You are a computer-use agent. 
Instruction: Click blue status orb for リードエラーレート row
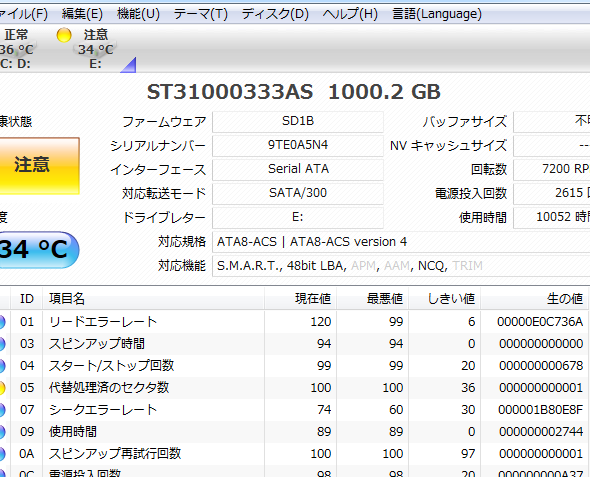[x=2, y=322]
